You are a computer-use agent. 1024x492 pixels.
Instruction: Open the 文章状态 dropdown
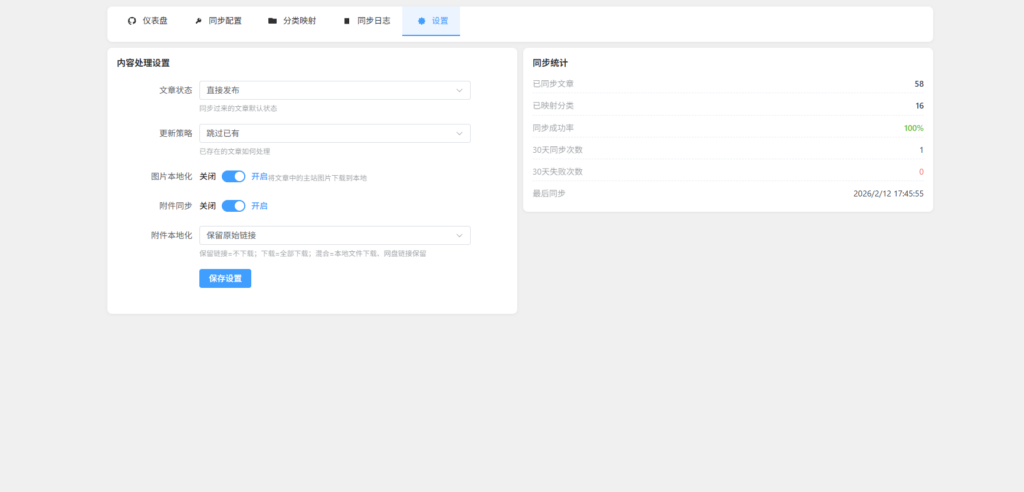click(334, 90)
